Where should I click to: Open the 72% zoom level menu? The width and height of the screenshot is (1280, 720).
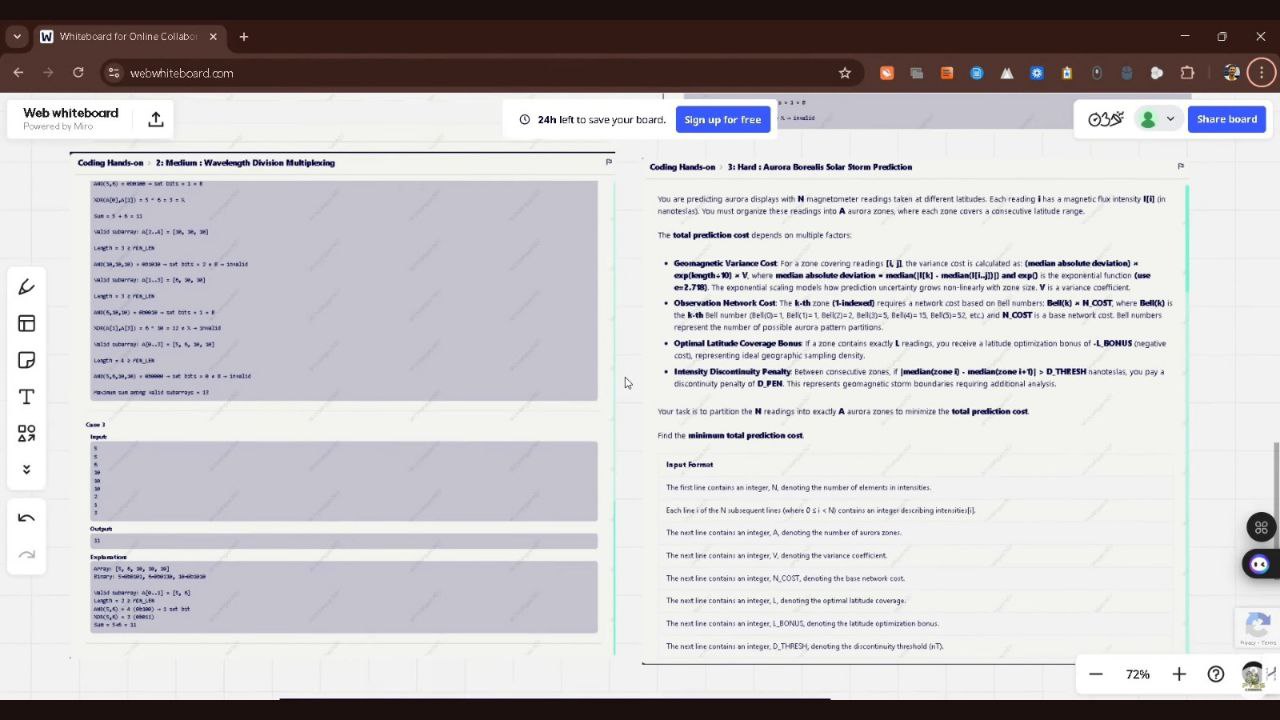pyautogui.click(x=1137, y=674)
